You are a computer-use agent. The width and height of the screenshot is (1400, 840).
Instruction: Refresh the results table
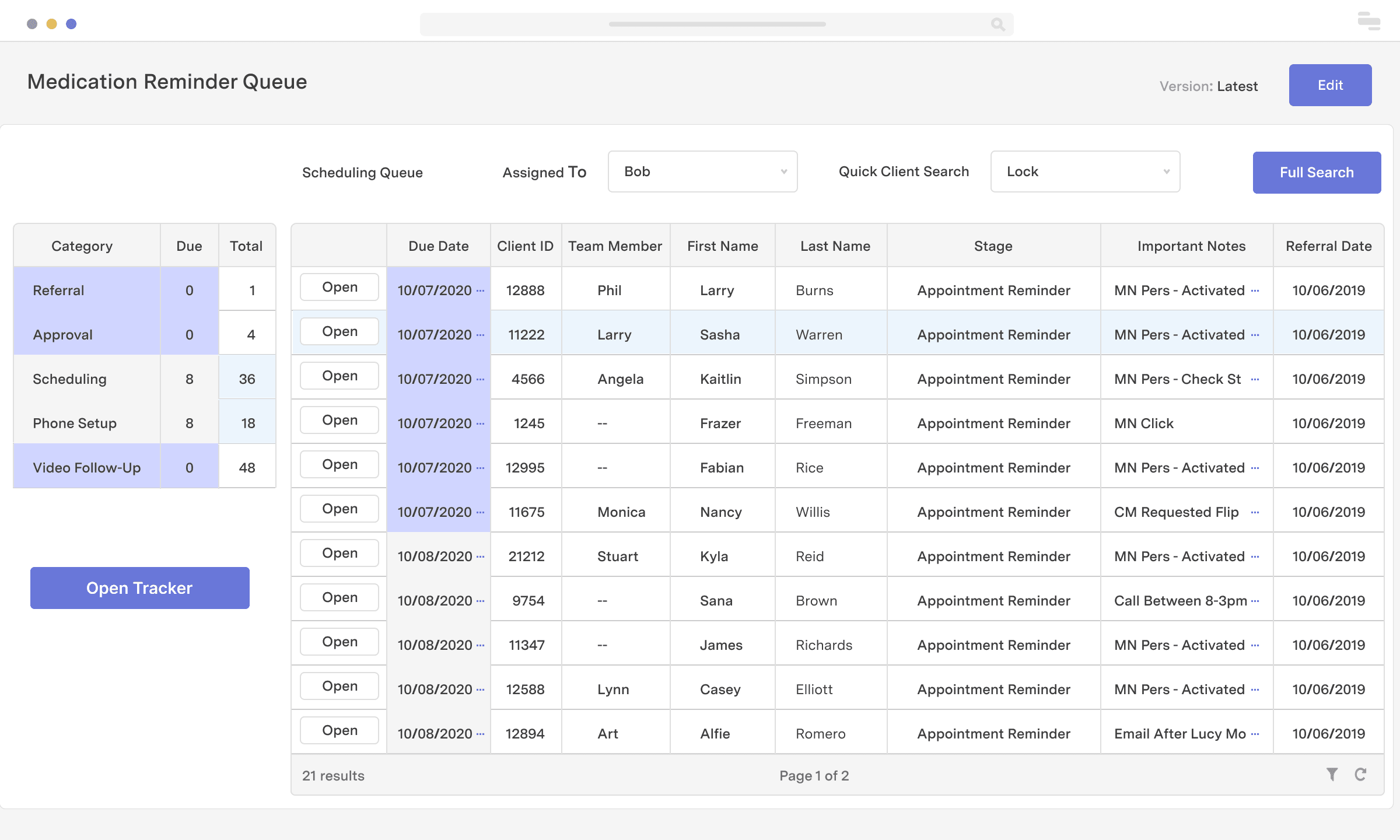(1361, 774)
